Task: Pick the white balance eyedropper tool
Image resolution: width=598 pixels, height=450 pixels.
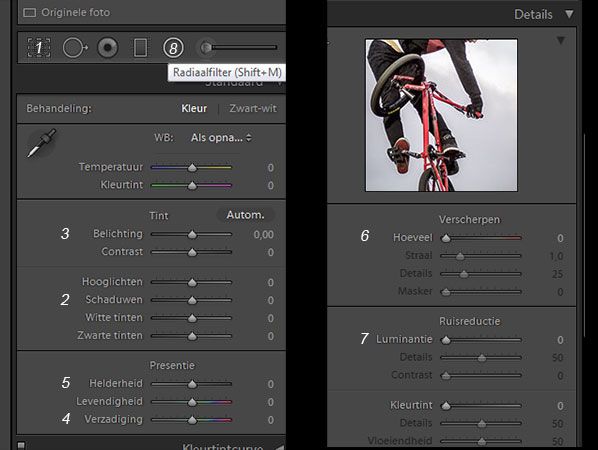Action: coord(42,143)
